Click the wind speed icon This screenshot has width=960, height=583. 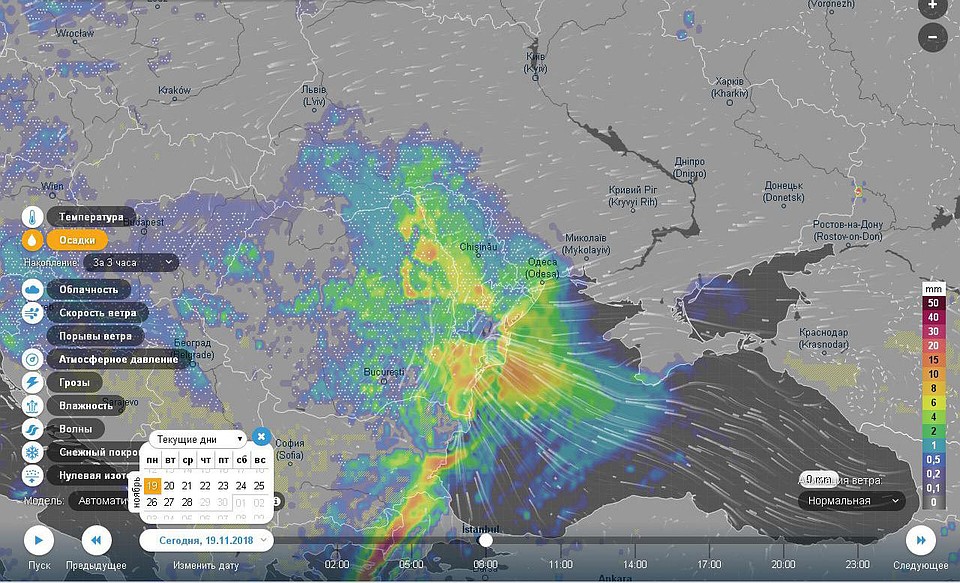click(x=32, y=312)
